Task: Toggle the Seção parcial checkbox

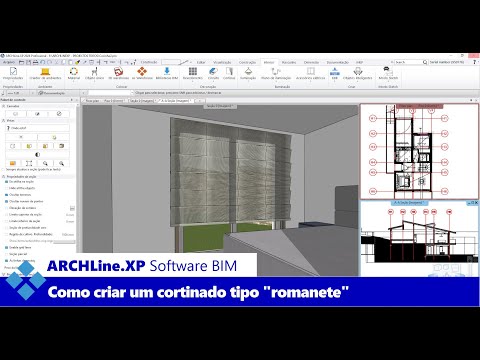Action: click(6, 254)
